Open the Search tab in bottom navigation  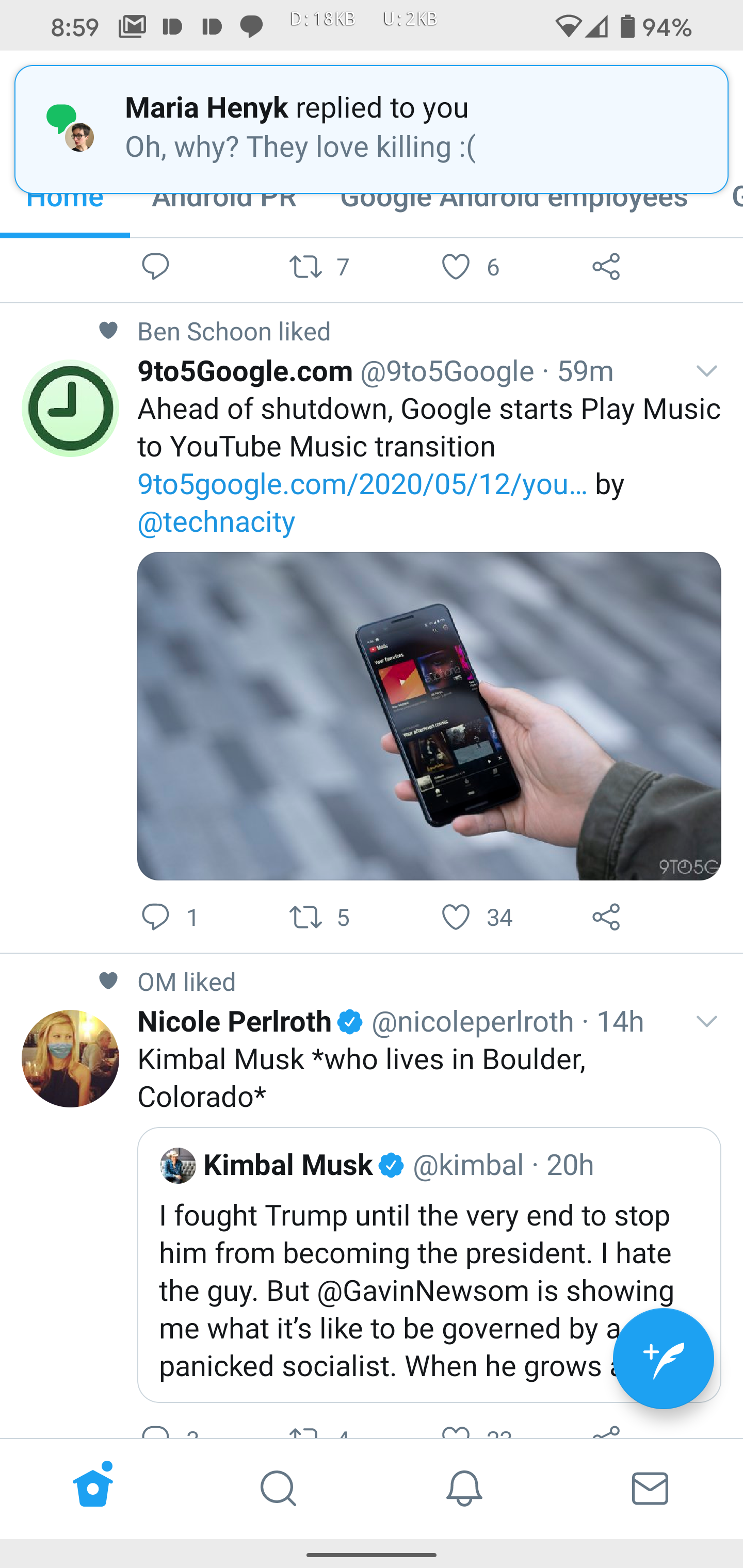pyautogui.click(x=278, y=1488)
